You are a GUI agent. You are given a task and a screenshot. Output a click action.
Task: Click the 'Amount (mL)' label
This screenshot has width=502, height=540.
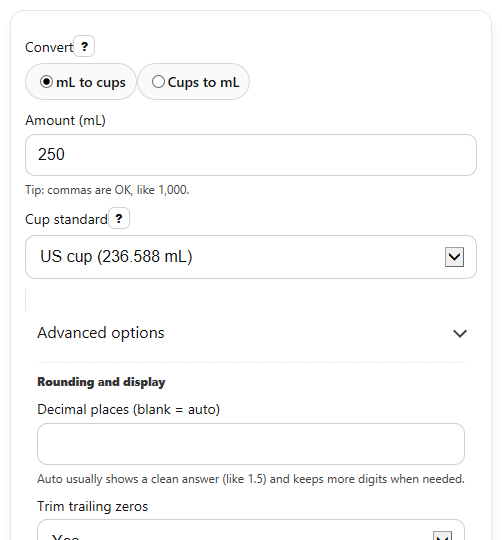(65, 121)
